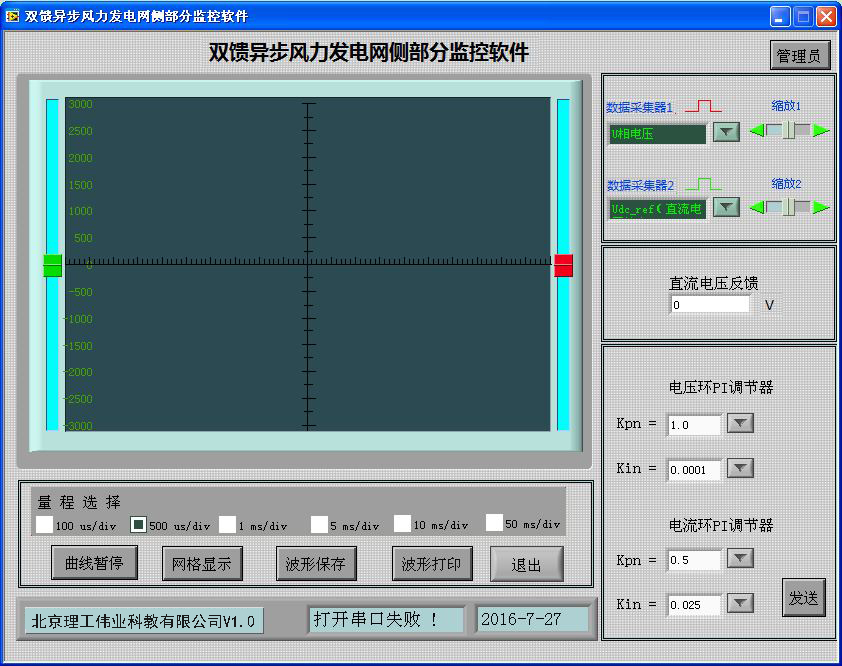
Task: Expand current loop Kin value dropdown
Action: [x=739, y=603]
